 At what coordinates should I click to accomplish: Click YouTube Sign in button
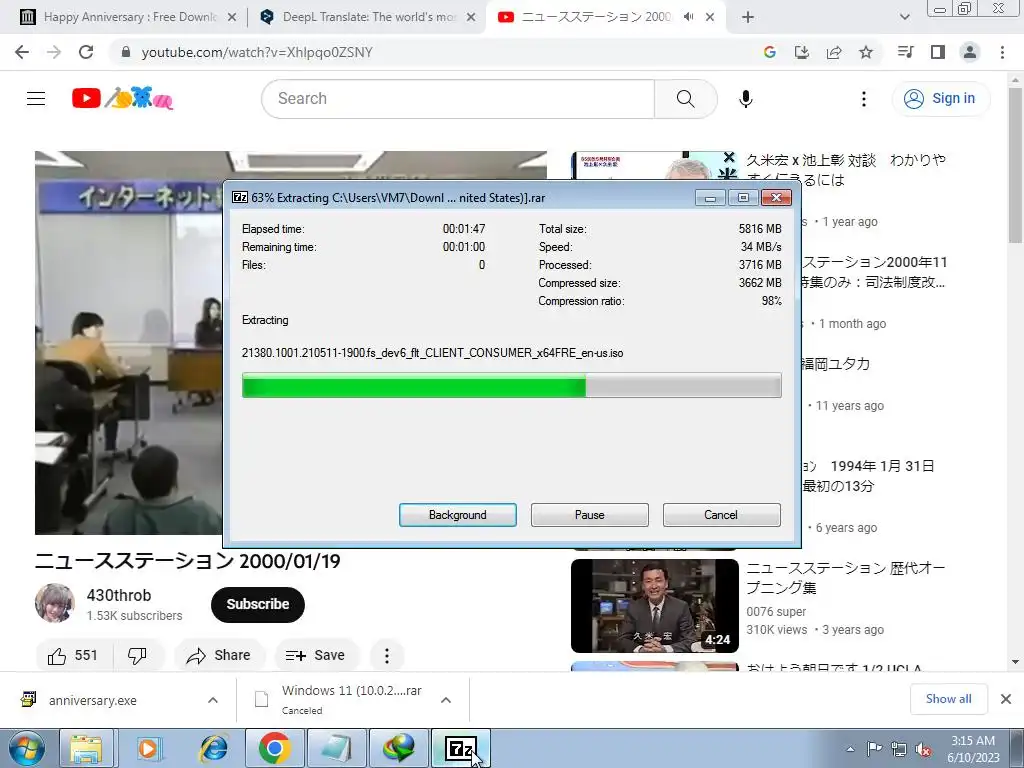coord(940,99)
